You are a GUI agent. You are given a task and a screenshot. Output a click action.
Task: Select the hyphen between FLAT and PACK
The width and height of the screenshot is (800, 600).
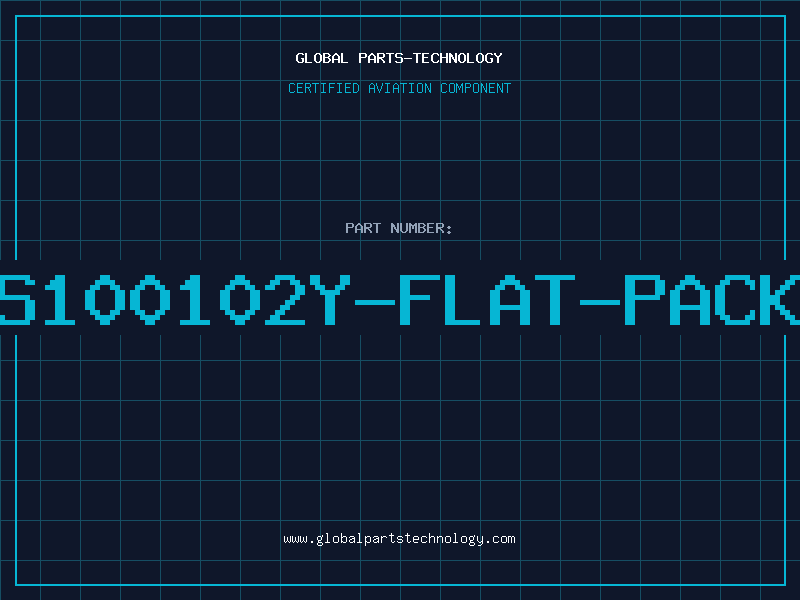point(599,302)
